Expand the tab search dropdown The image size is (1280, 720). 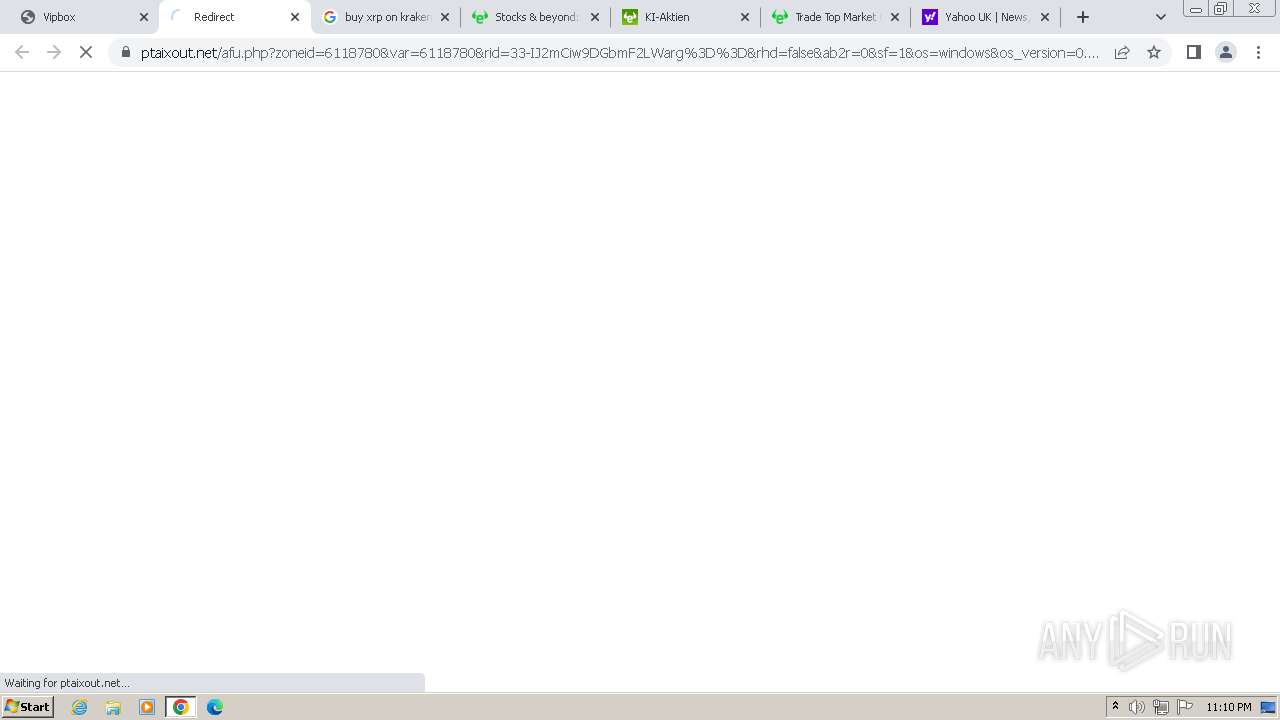click(1161, 17)
